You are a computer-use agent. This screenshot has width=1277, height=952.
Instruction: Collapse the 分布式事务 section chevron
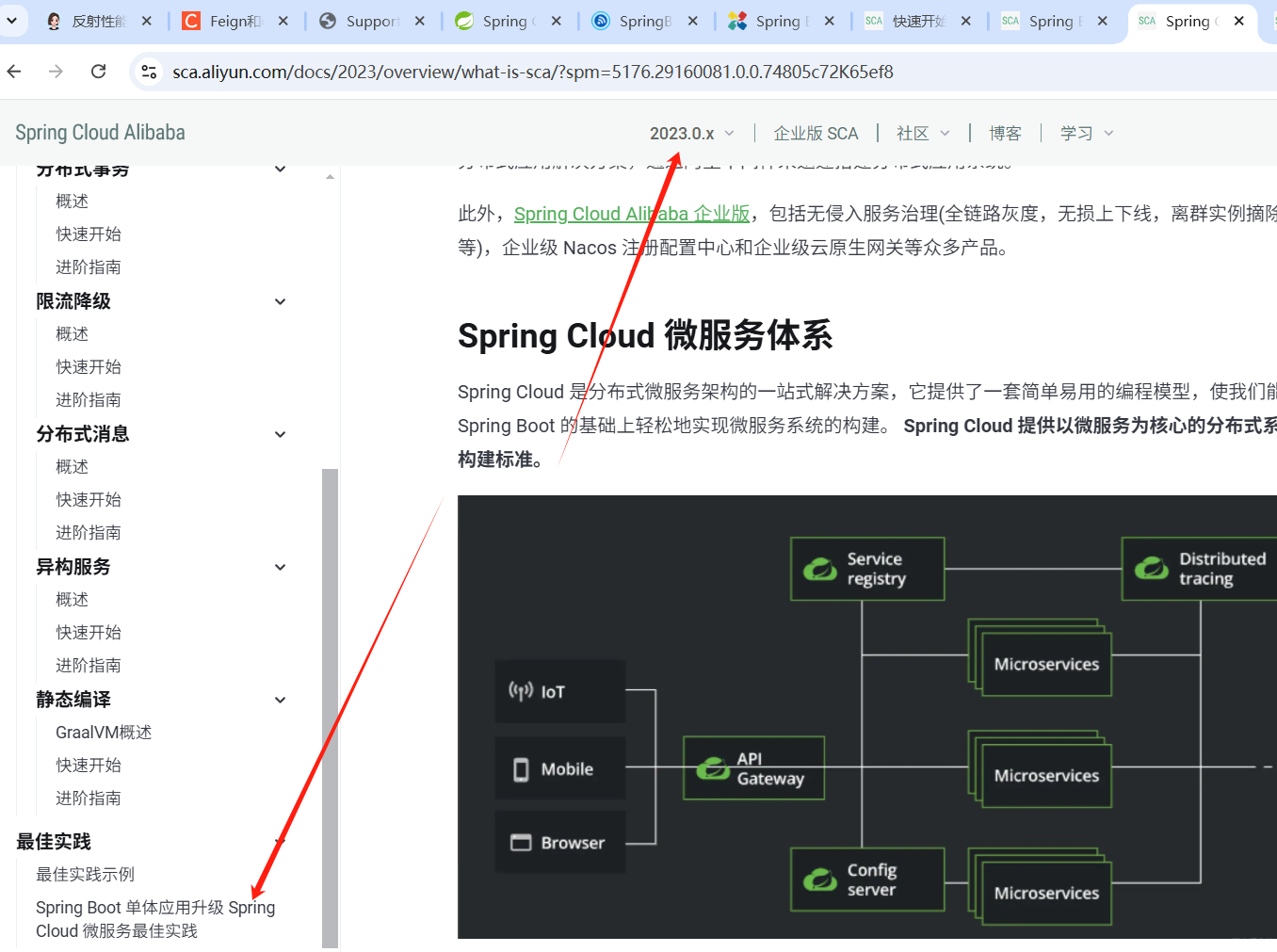point(280,169)
